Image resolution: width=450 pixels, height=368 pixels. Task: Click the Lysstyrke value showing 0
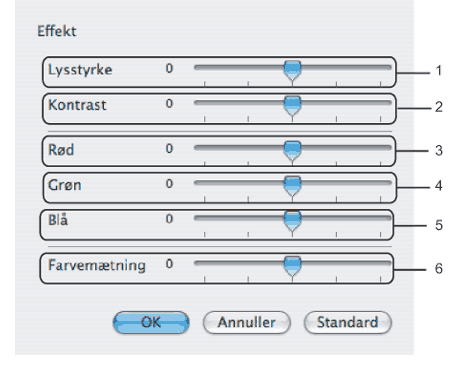169,68
